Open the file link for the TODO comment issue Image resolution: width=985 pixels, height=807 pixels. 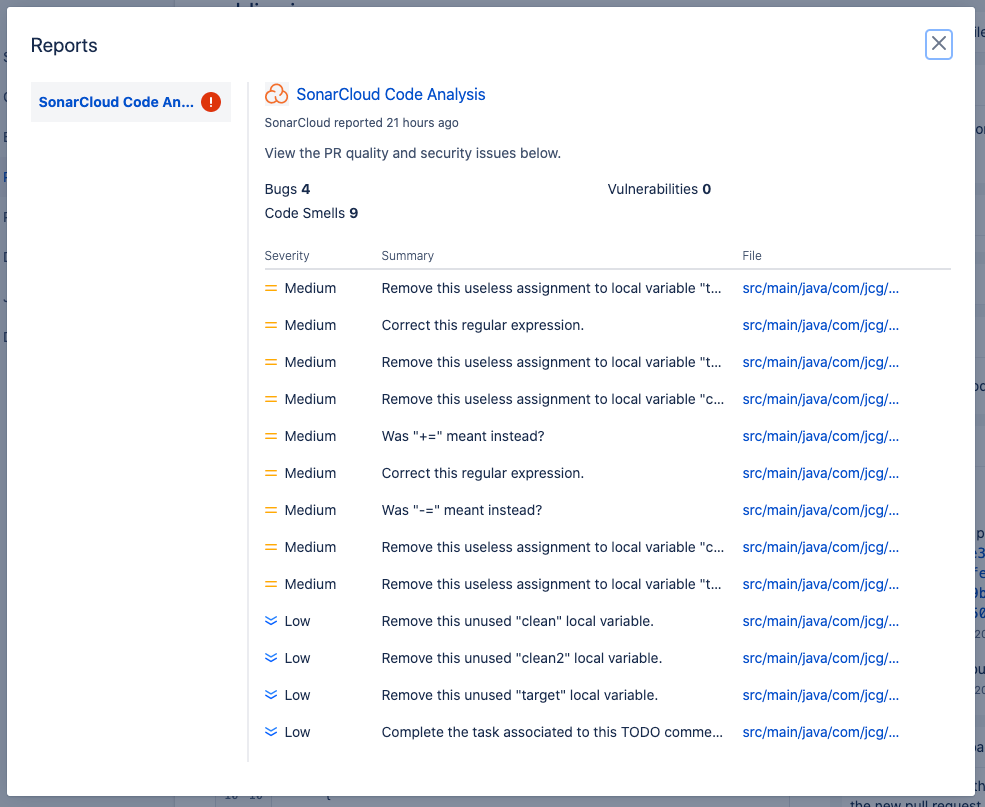[820, 732]
